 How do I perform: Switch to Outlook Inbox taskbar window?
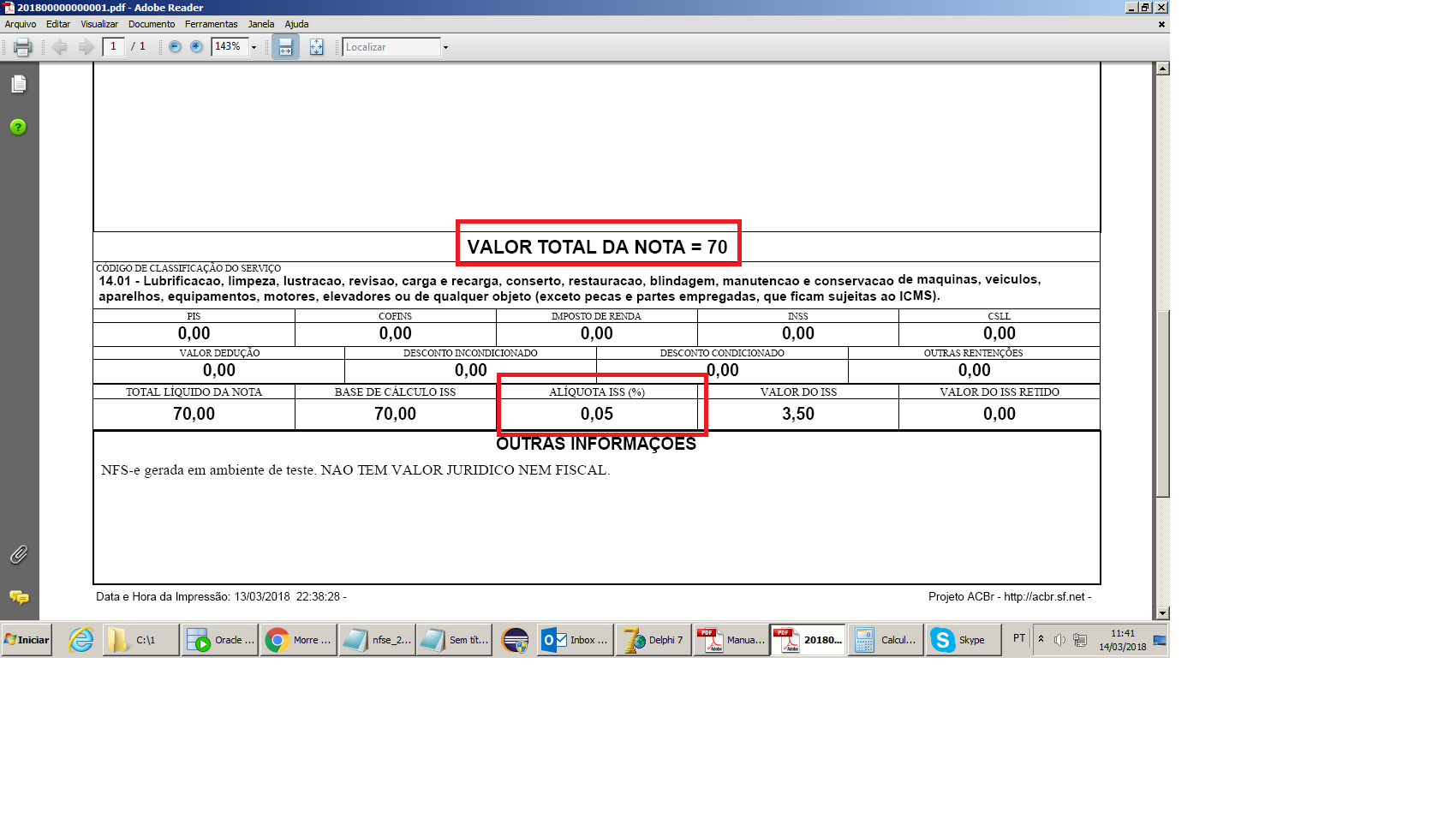[576, 640]
